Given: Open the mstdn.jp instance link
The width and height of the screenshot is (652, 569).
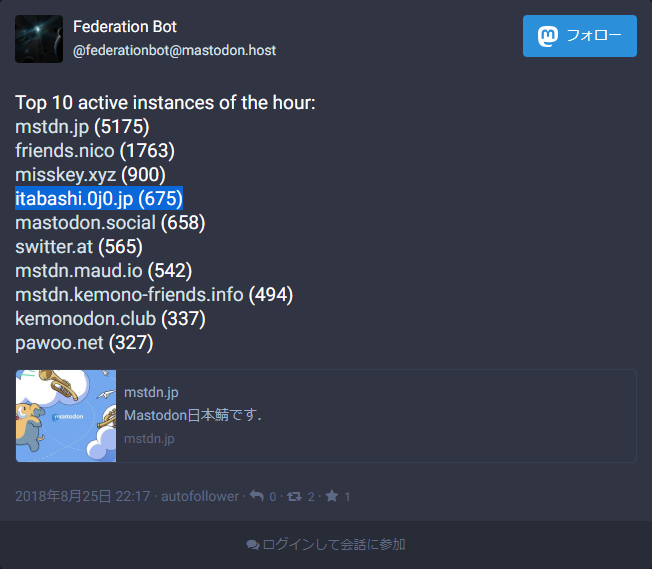Looking at the screenshot, I should (x=52, y=127).
